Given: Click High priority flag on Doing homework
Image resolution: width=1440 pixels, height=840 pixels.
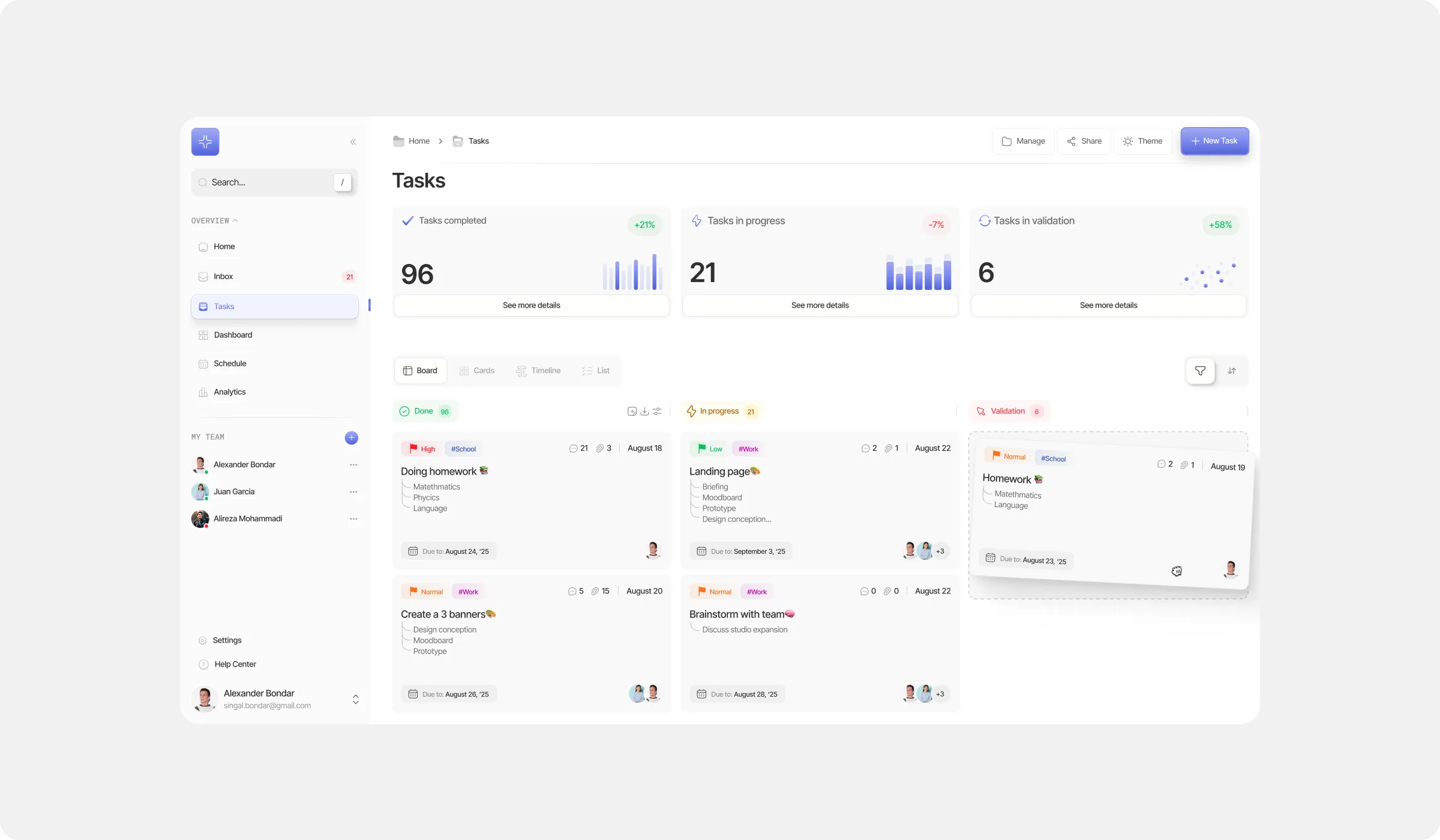Looking at the screenshot, I should coord(422,449).
